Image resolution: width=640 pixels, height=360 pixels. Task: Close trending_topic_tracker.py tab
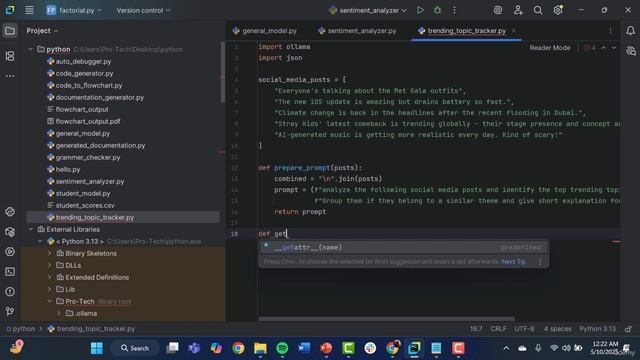click(513, 31)
